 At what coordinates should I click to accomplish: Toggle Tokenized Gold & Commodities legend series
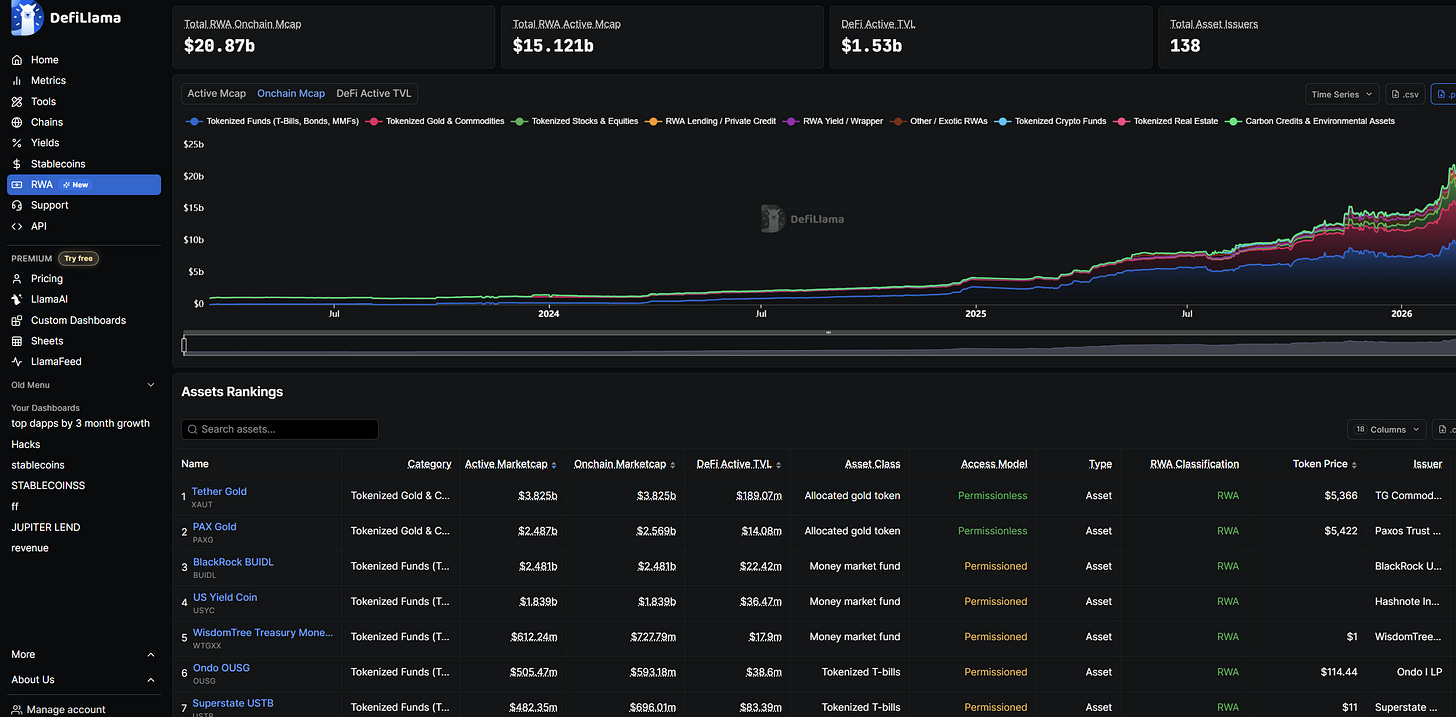(436, 121)
